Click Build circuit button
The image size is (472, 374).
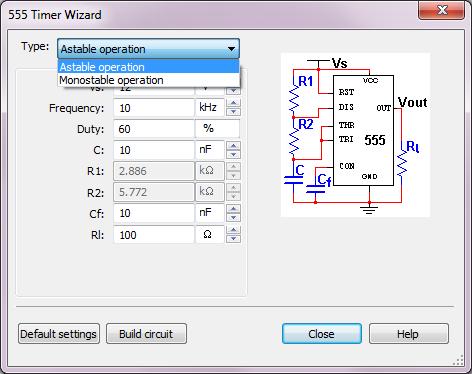click(146, 334)
